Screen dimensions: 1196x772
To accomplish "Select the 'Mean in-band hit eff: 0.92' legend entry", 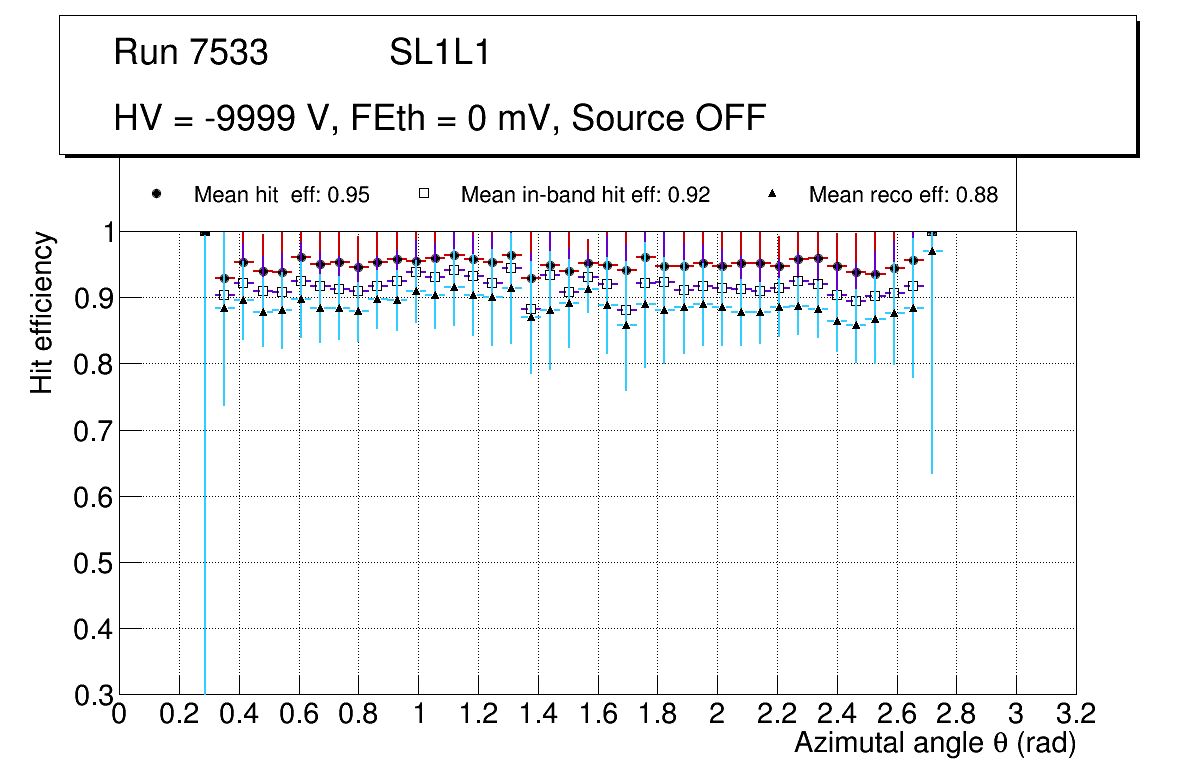I will point(585,196).
